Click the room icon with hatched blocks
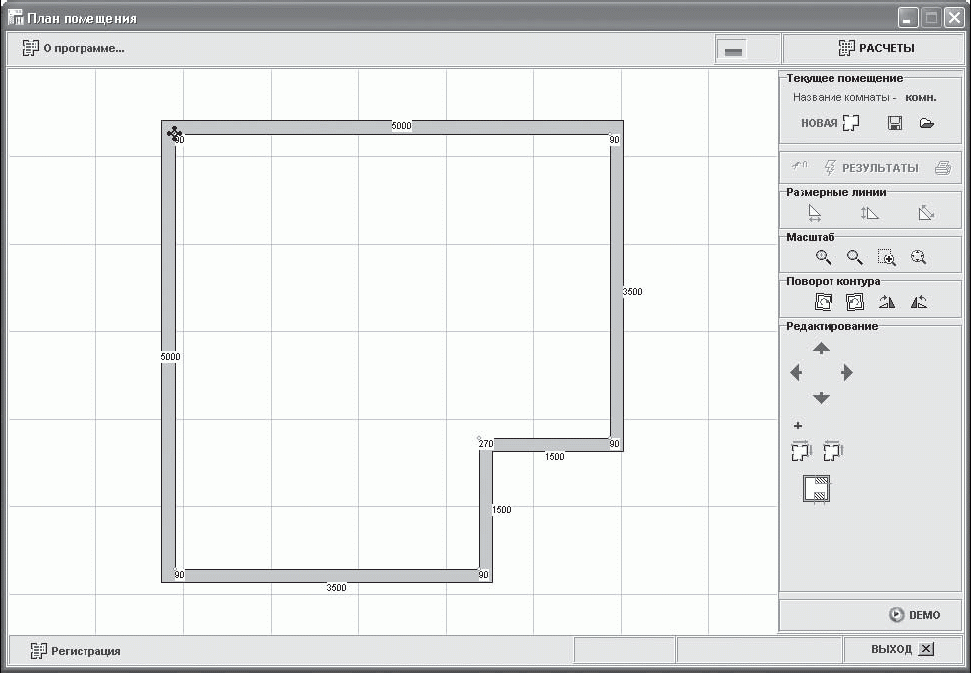Image resolution: width=971 pixels, height=673 pixels. click(816, 488)
